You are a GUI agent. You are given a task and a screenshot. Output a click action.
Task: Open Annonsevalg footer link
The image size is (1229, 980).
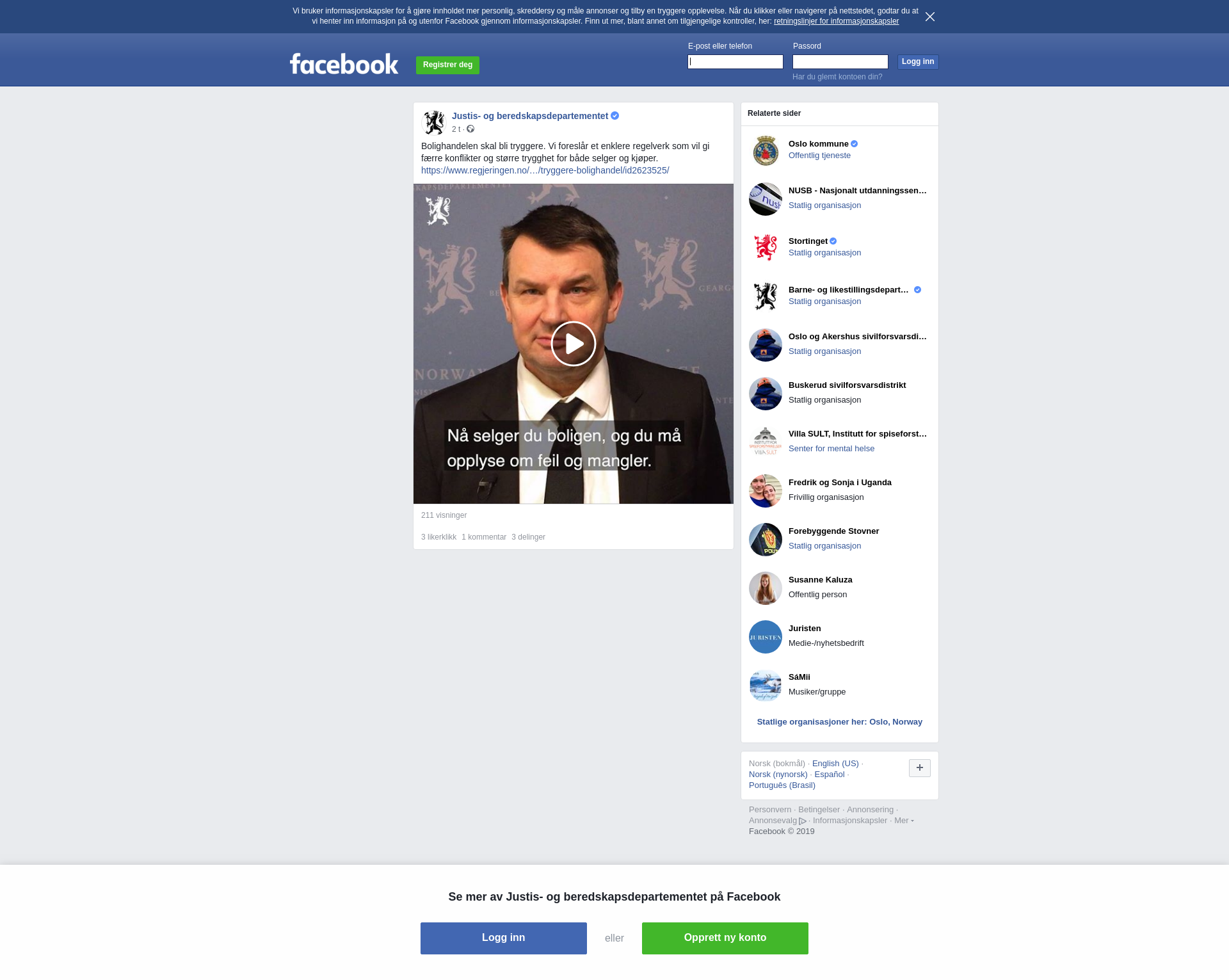(777, 821)
